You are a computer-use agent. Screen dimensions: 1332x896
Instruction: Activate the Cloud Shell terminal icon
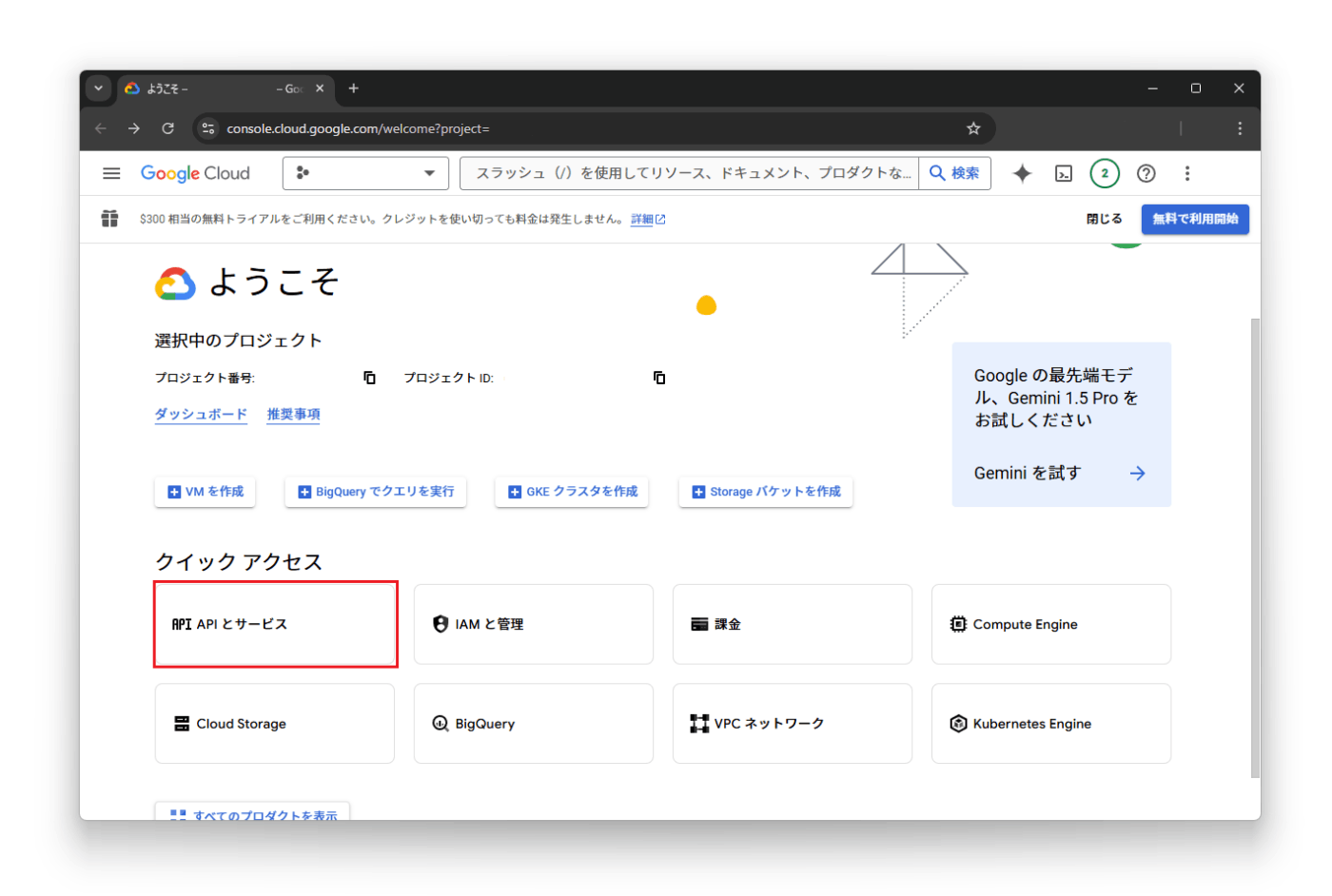click(x=1064, y=173)
